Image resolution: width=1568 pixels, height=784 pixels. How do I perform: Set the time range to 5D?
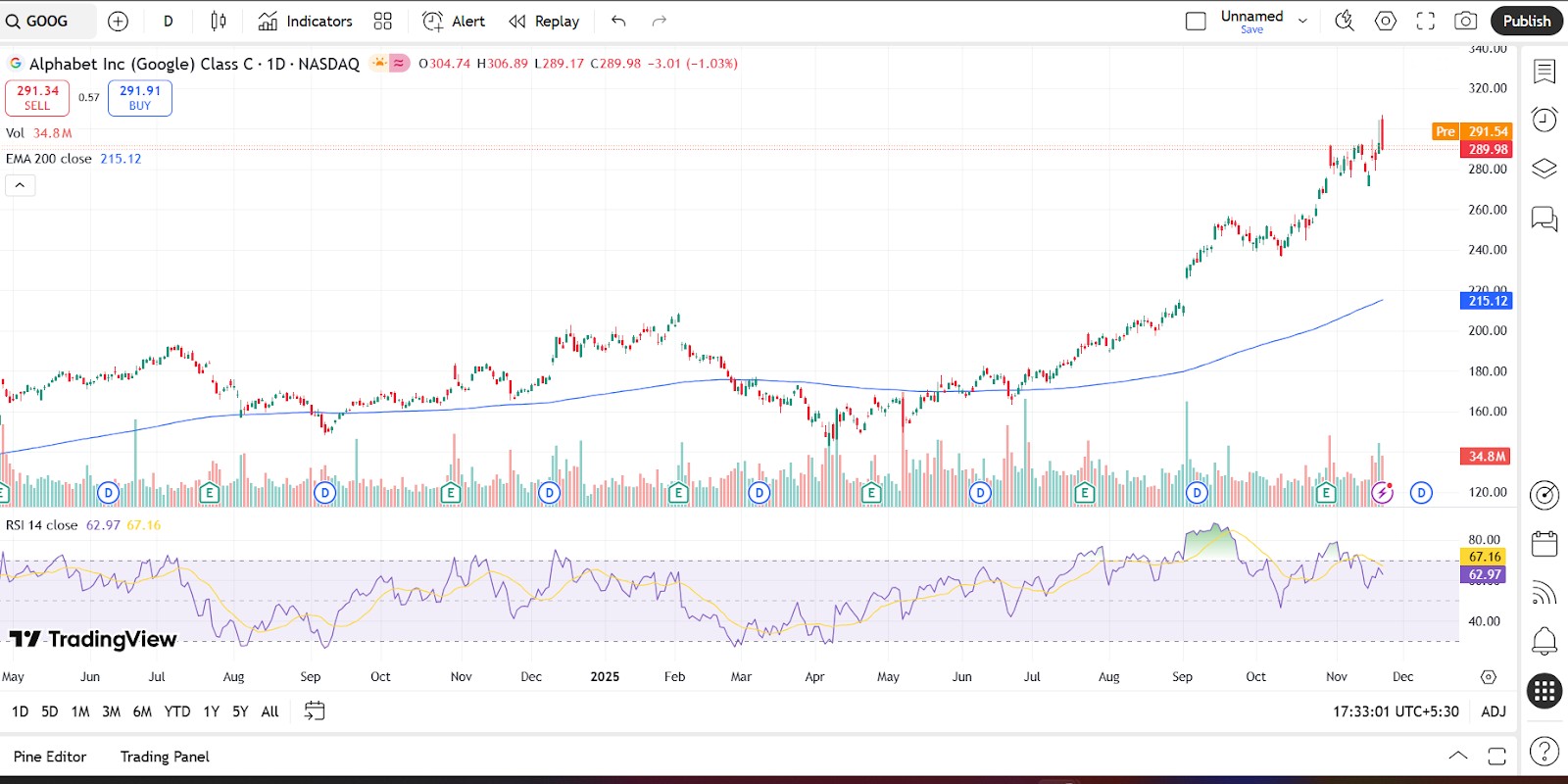(50, 711)
